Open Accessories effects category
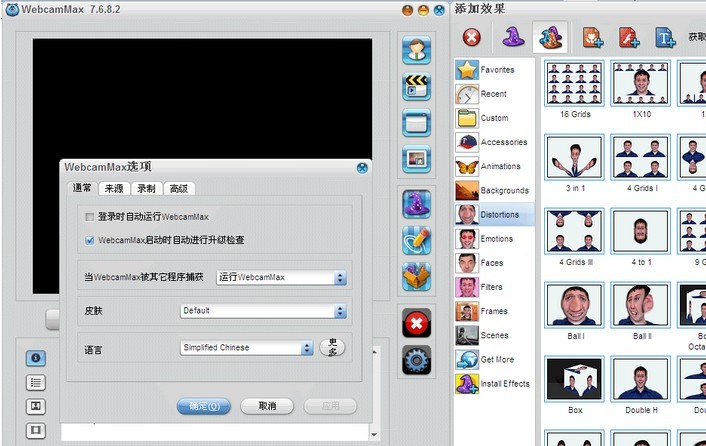Screen dimensions: 706x446 click(x=494, y=142)
